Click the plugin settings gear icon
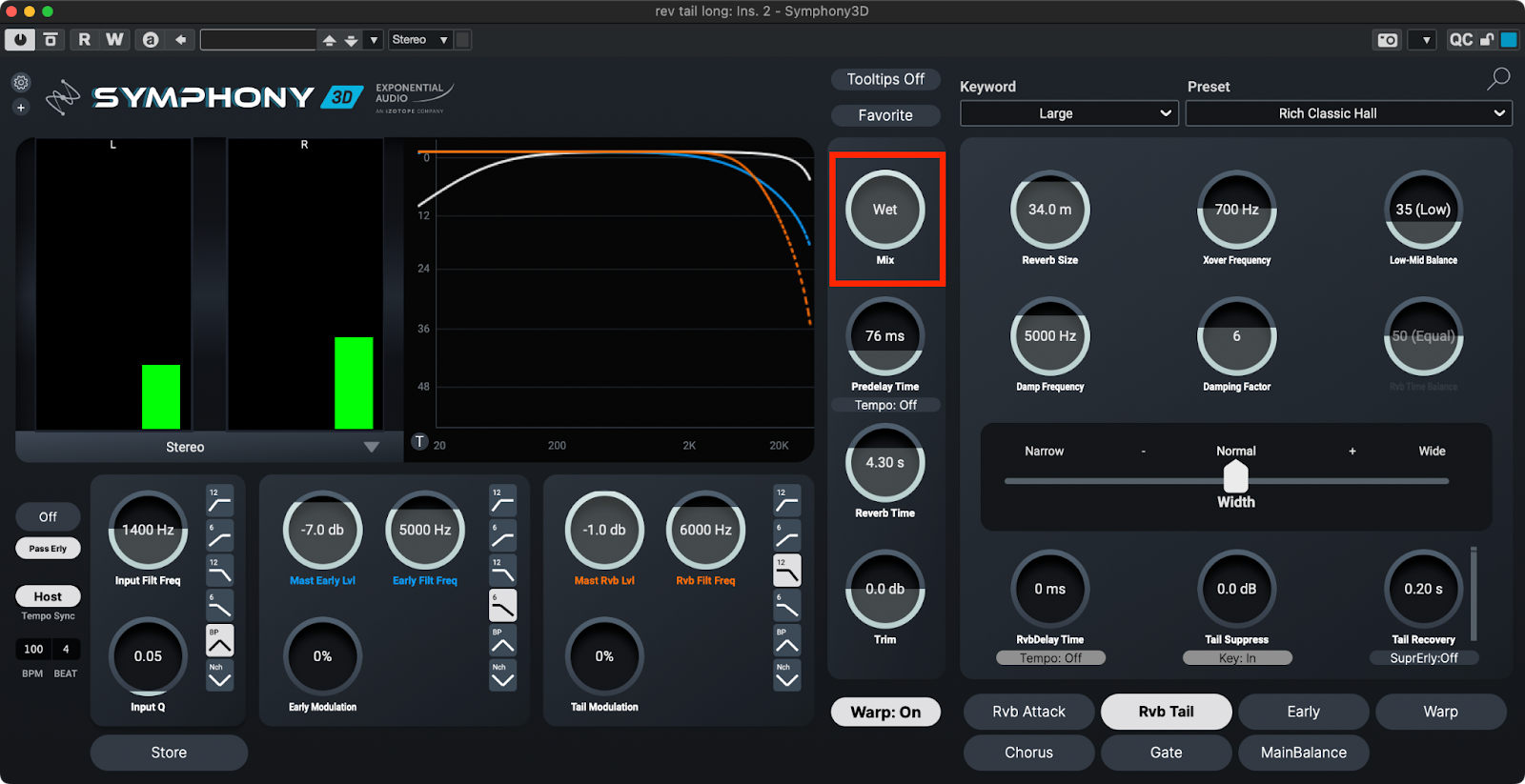The height and width of the screenshot is (784, 1525). pyautogui.click(x=21, y=83)
